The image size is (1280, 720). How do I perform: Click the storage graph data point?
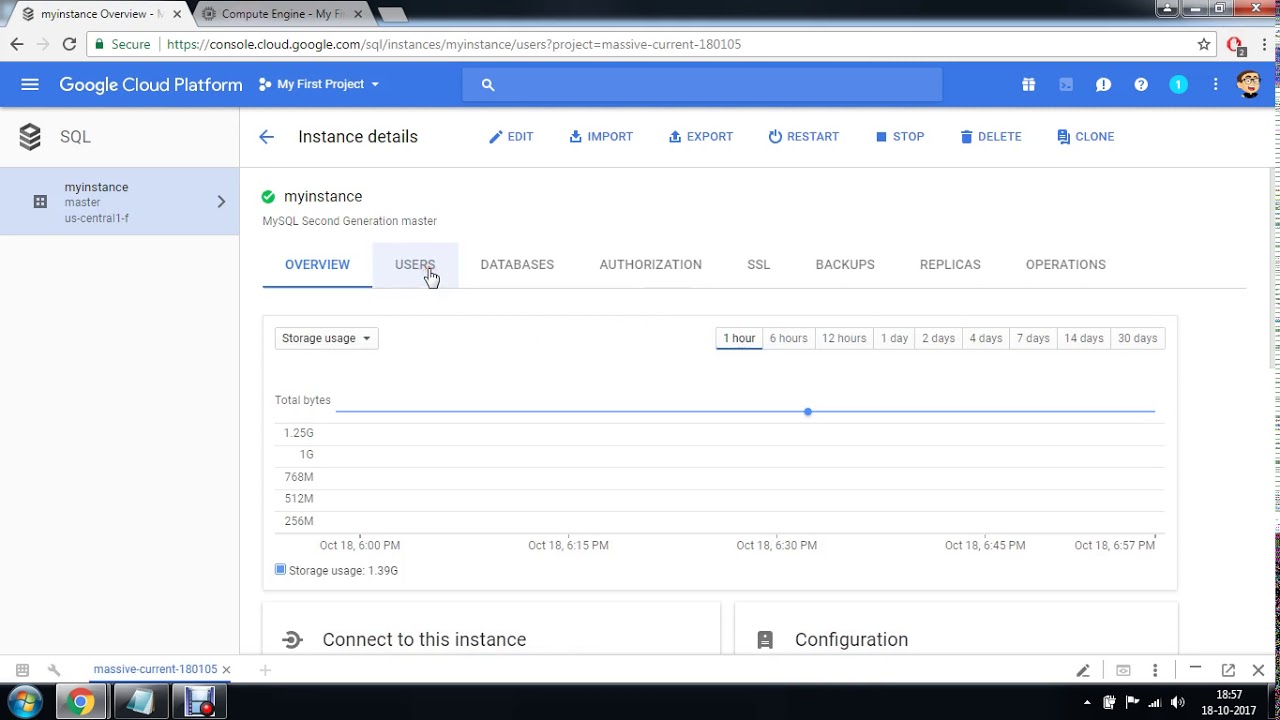point(807,411)
